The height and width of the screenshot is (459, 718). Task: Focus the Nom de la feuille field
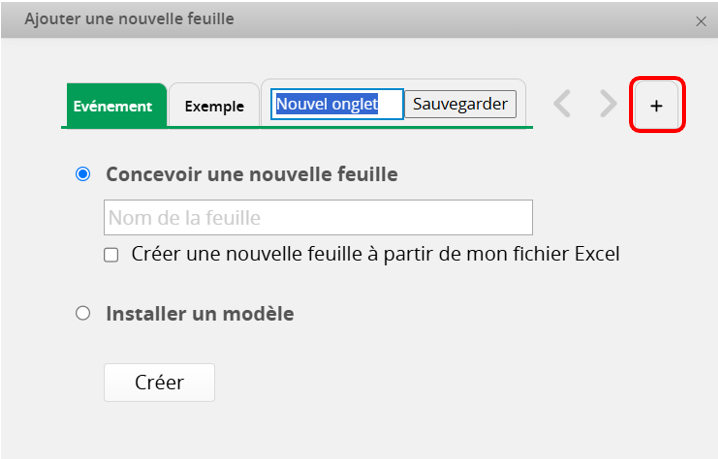[x=318, y=217]
